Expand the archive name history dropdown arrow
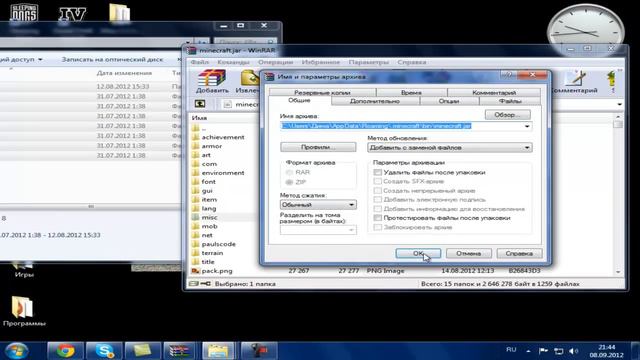 [x=527, y=126]
